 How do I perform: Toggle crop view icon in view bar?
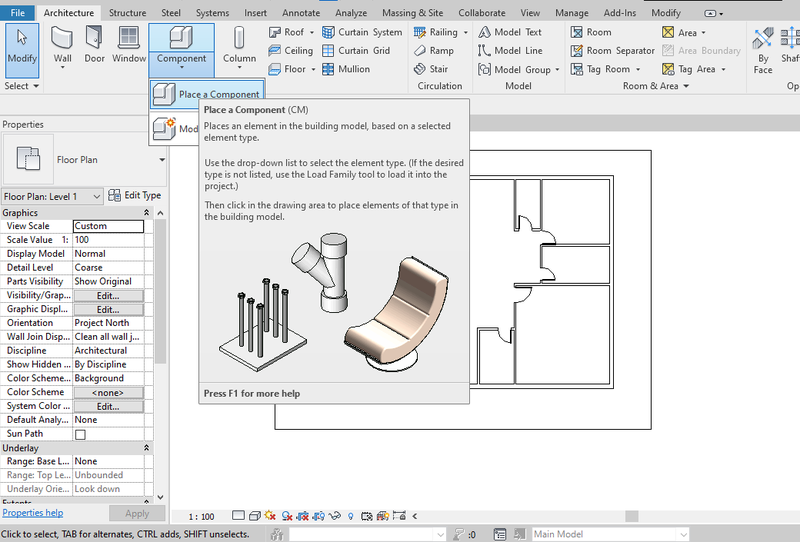(x=303, y=516)
